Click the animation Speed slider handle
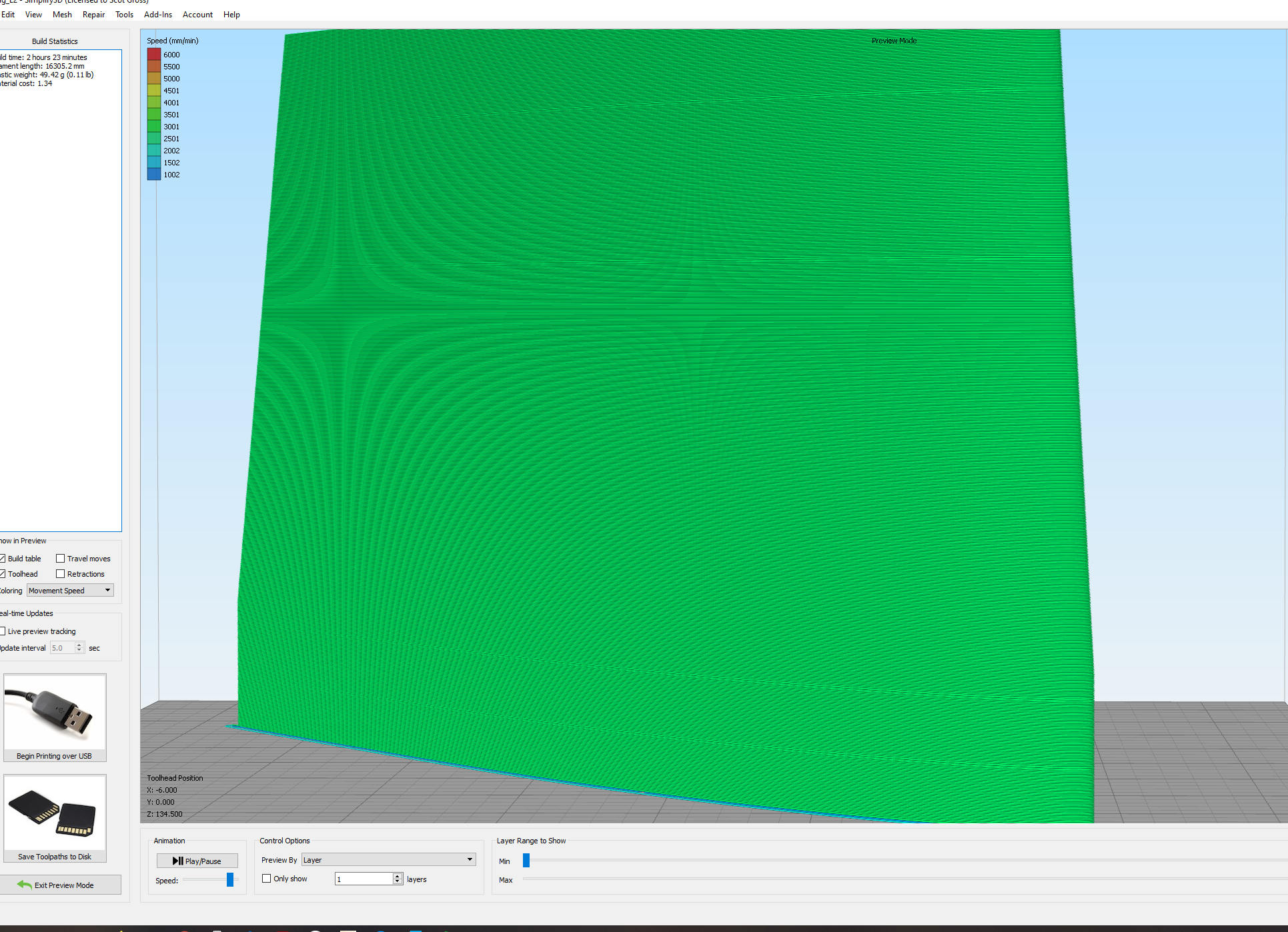The width and height of the screenshot is (1288, 932). pos(230,880)
